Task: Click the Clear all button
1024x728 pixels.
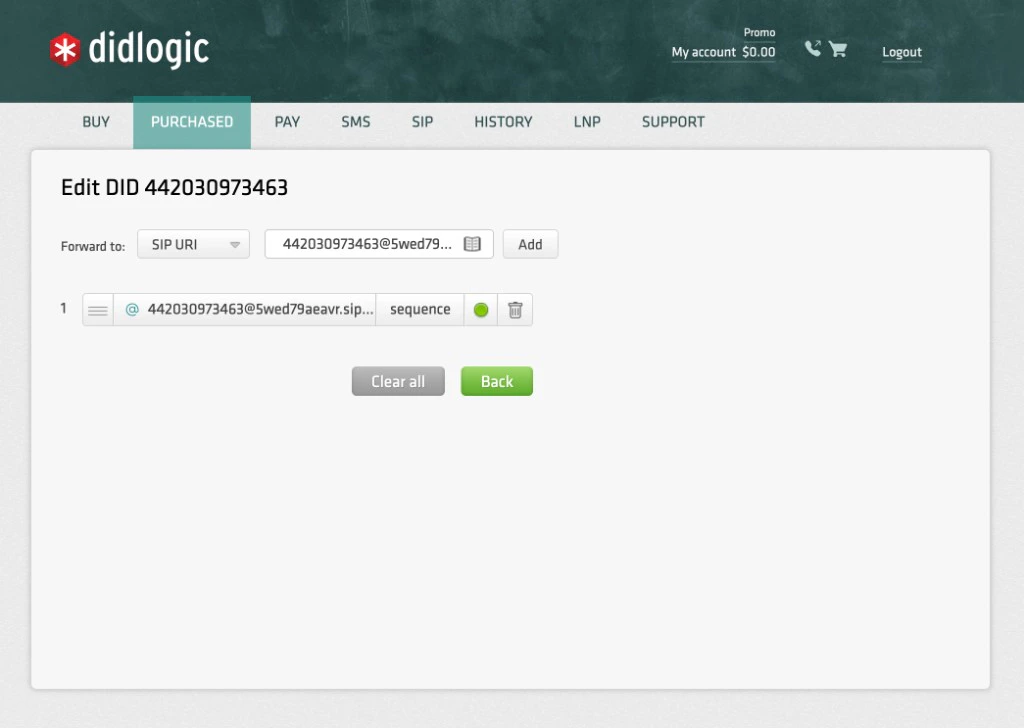Action: [x=397, y=381]
